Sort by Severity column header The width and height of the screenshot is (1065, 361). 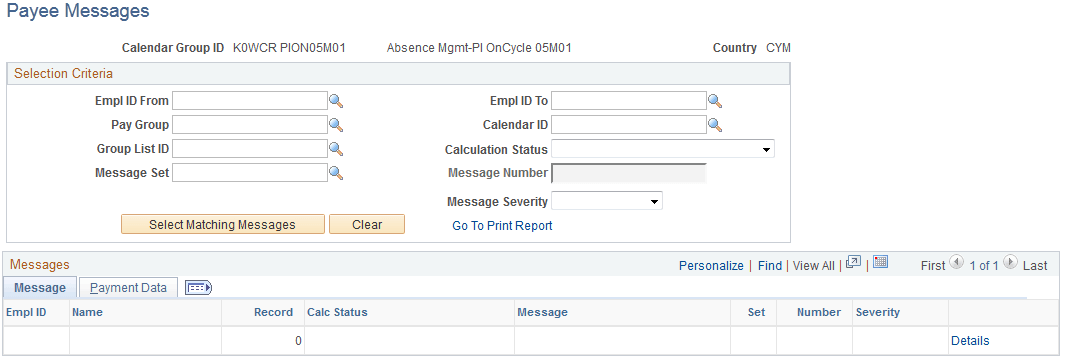pyautogui.click(x=878, y=312)
